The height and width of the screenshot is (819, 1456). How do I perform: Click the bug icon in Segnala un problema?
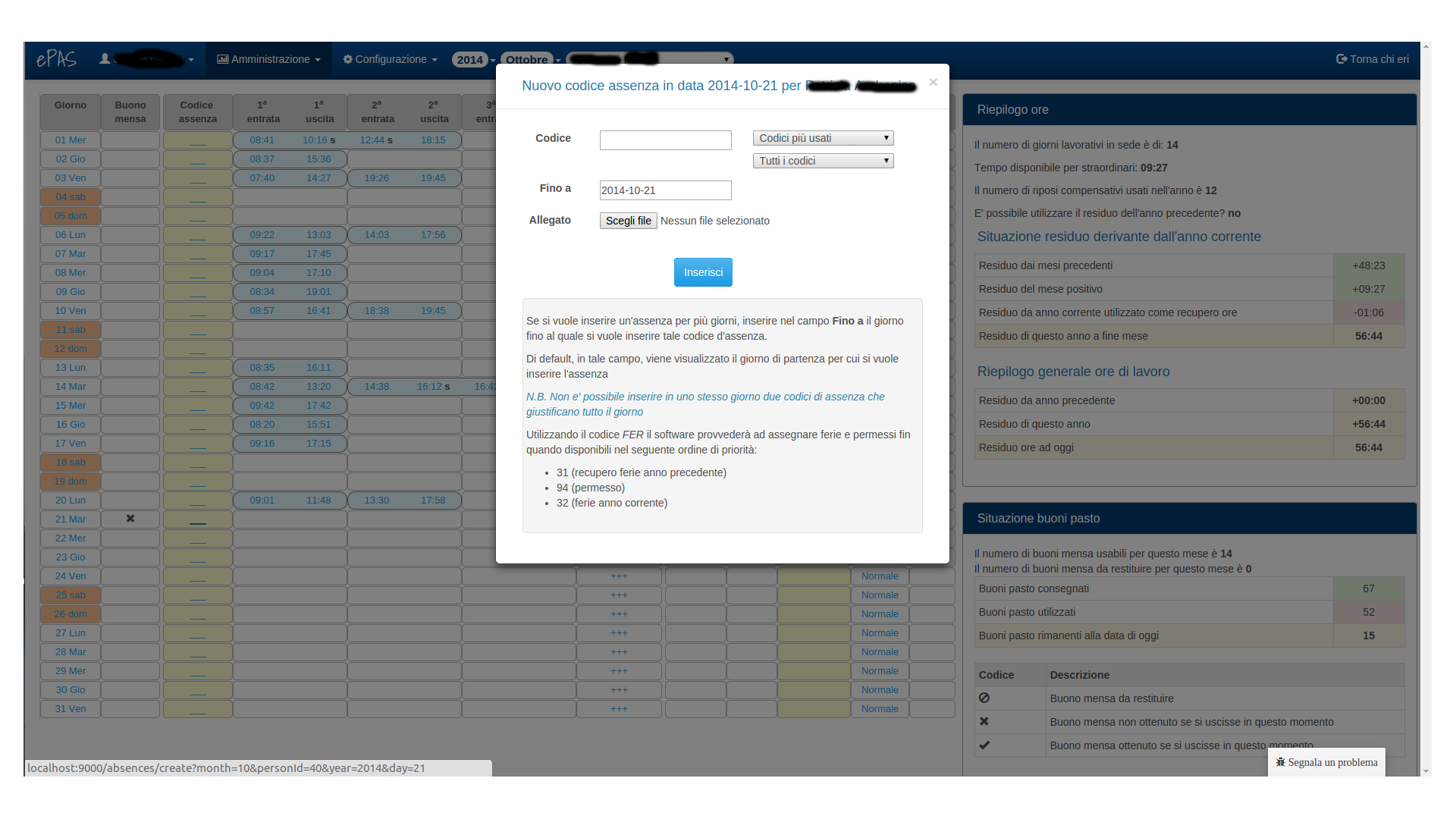click(1281, 762)
